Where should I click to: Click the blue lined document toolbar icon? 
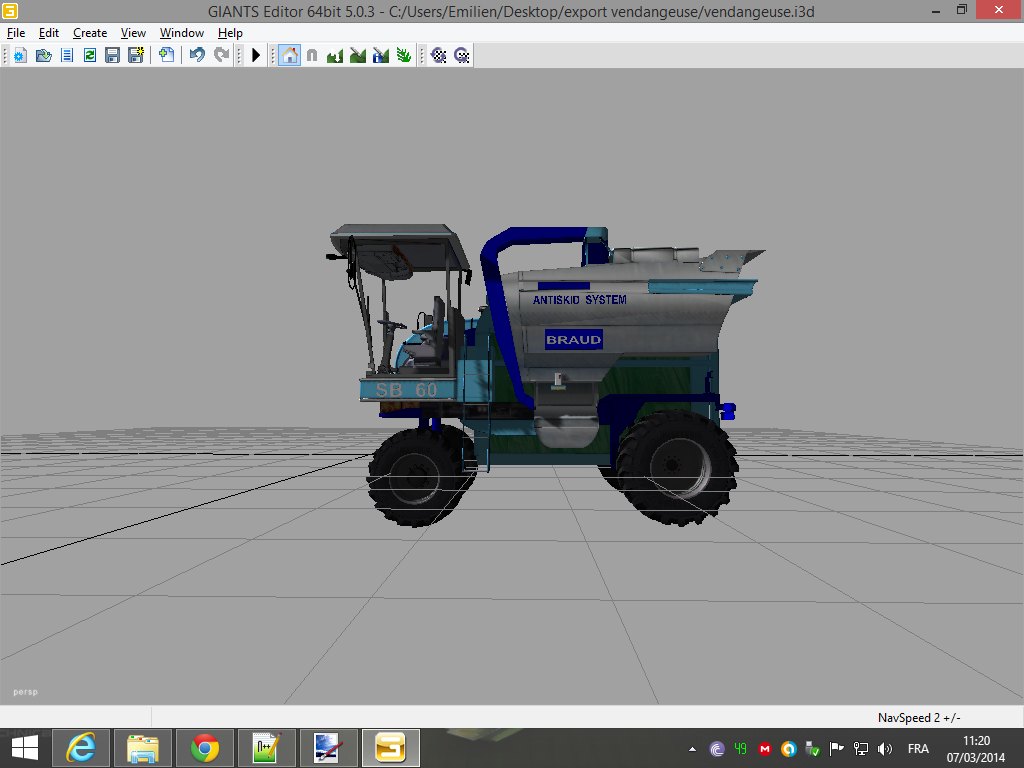pos(67,56)
